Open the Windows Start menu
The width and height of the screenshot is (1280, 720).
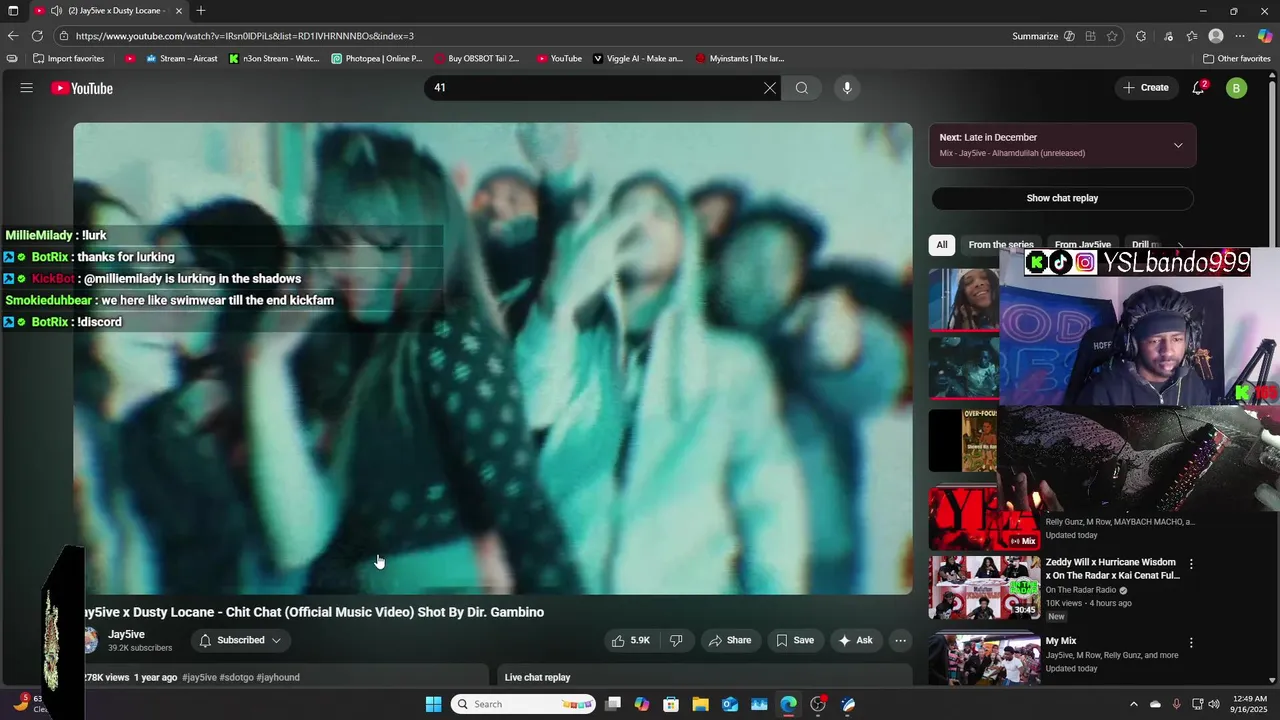click(433, 704)
